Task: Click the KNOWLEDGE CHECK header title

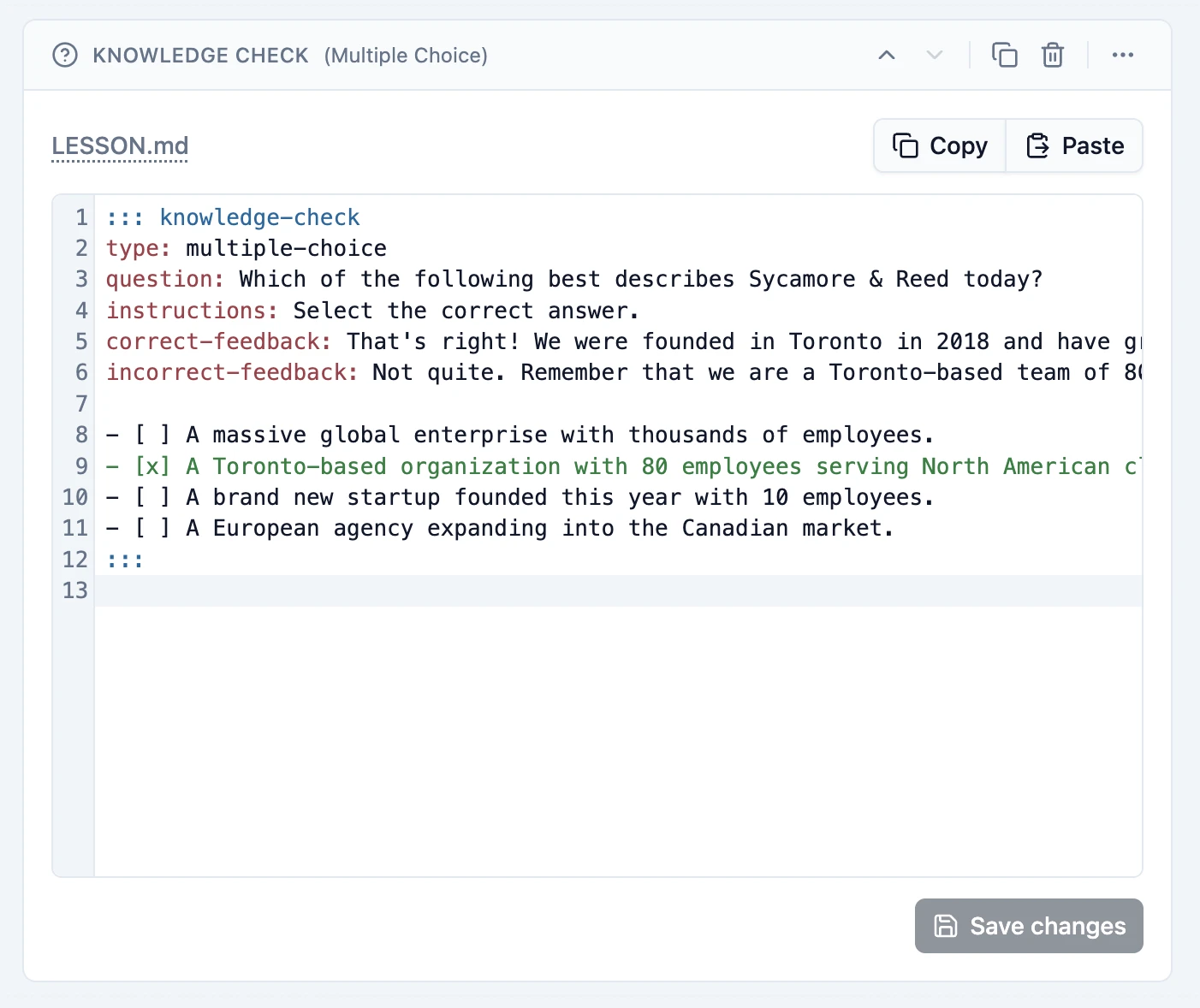Action: click(200, 56)
